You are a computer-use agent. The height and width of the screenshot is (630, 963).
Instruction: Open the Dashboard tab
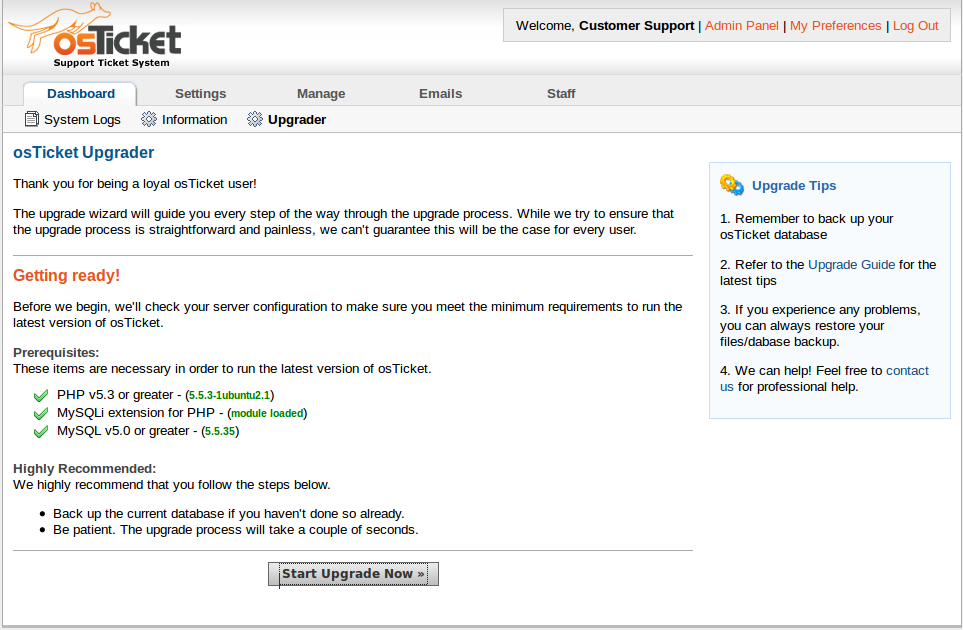point(80,94)
